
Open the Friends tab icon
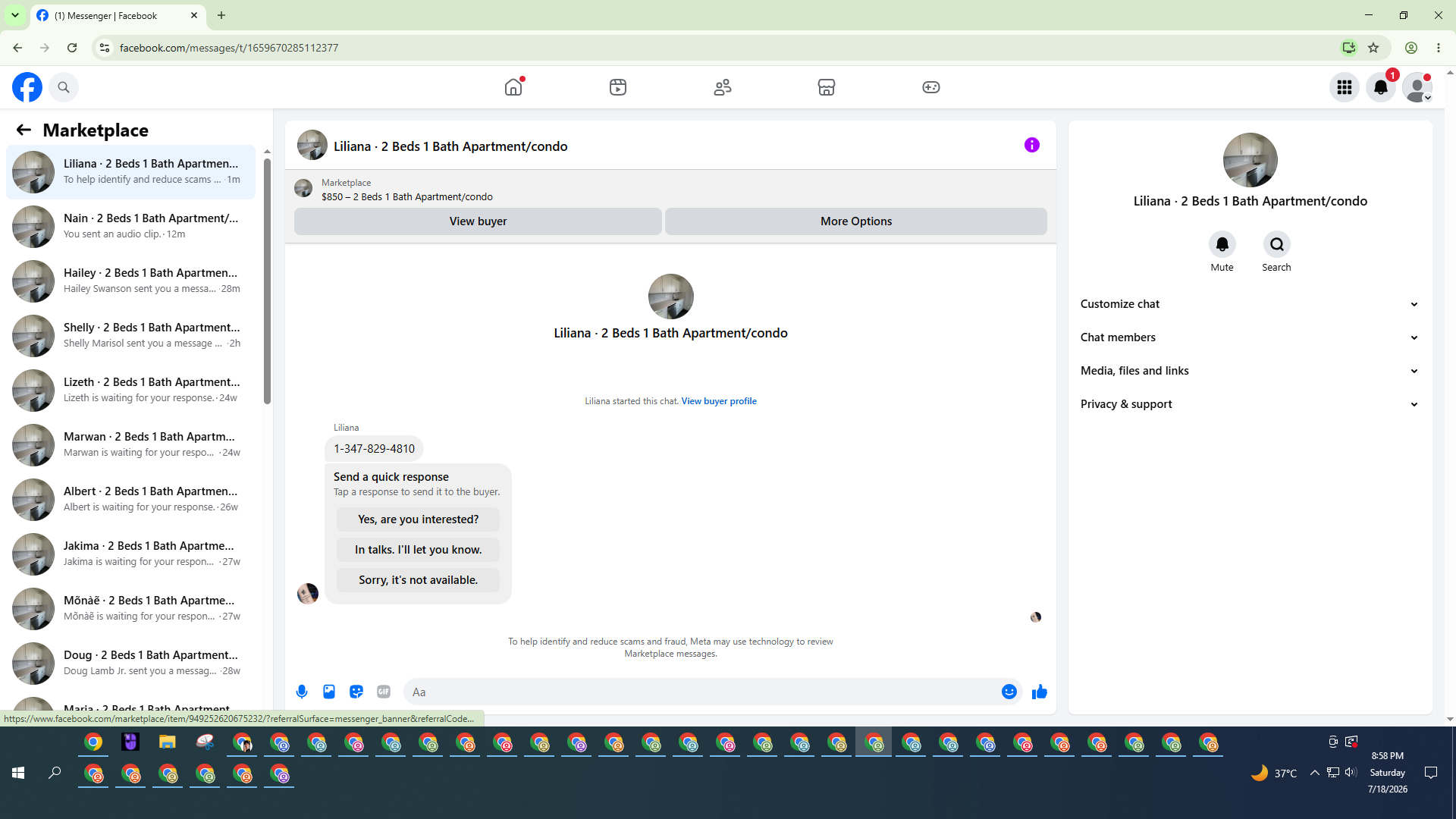pyautogui.click(x=723, y=87)
